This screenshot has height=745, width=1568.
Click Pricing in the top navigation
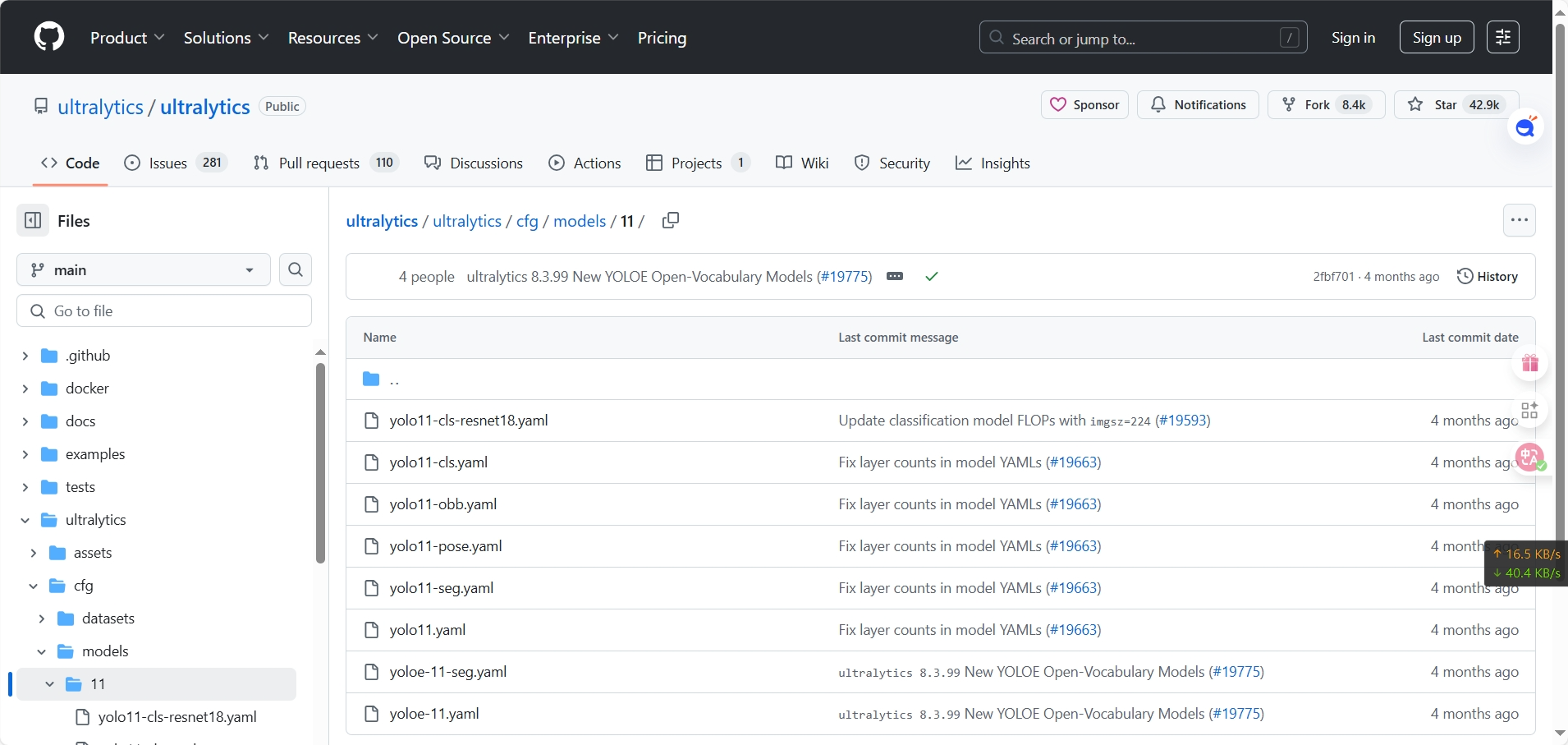coord(662,38)
